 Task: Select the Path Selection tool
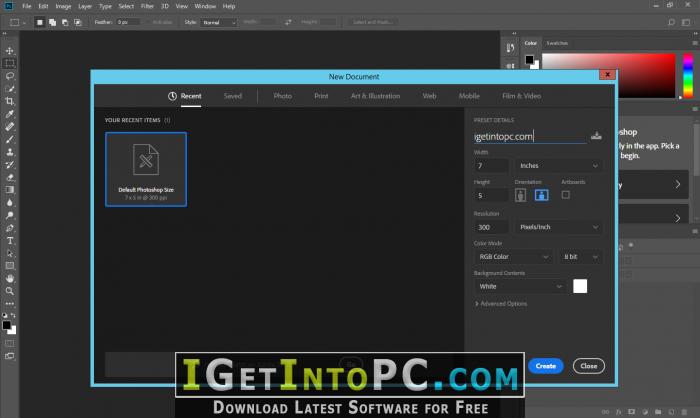pos(9,253)
